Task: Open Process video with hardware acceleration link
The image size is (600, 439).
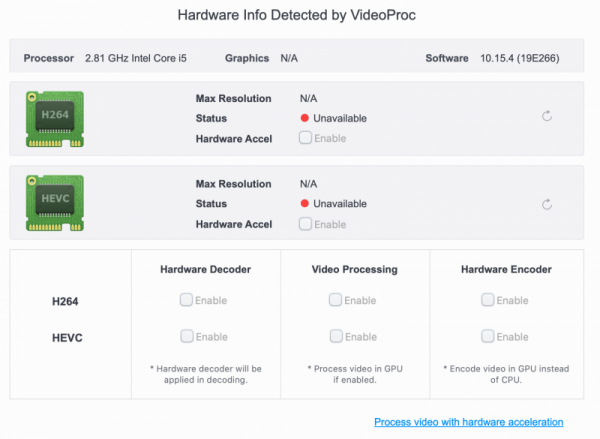Action: pyautogui.click(x=468, y=422)
